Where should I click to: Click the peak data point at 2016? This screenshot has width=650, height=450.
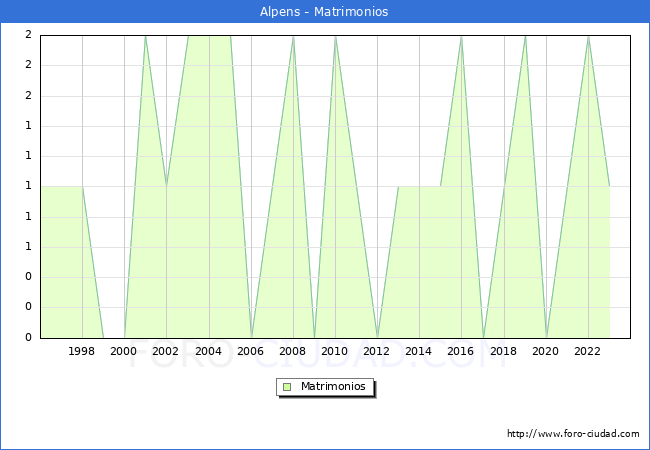[461, 36]
